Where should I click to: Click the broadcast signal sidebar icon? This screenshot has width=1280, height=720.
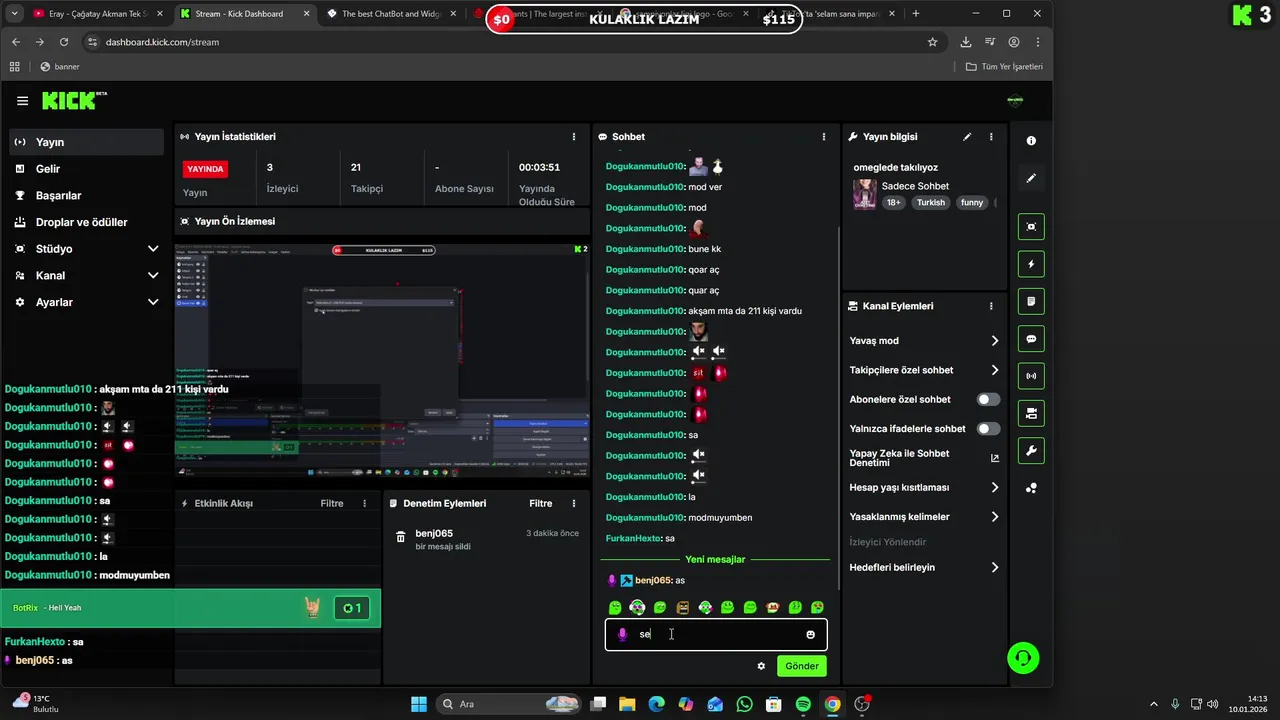point(1031,376)
